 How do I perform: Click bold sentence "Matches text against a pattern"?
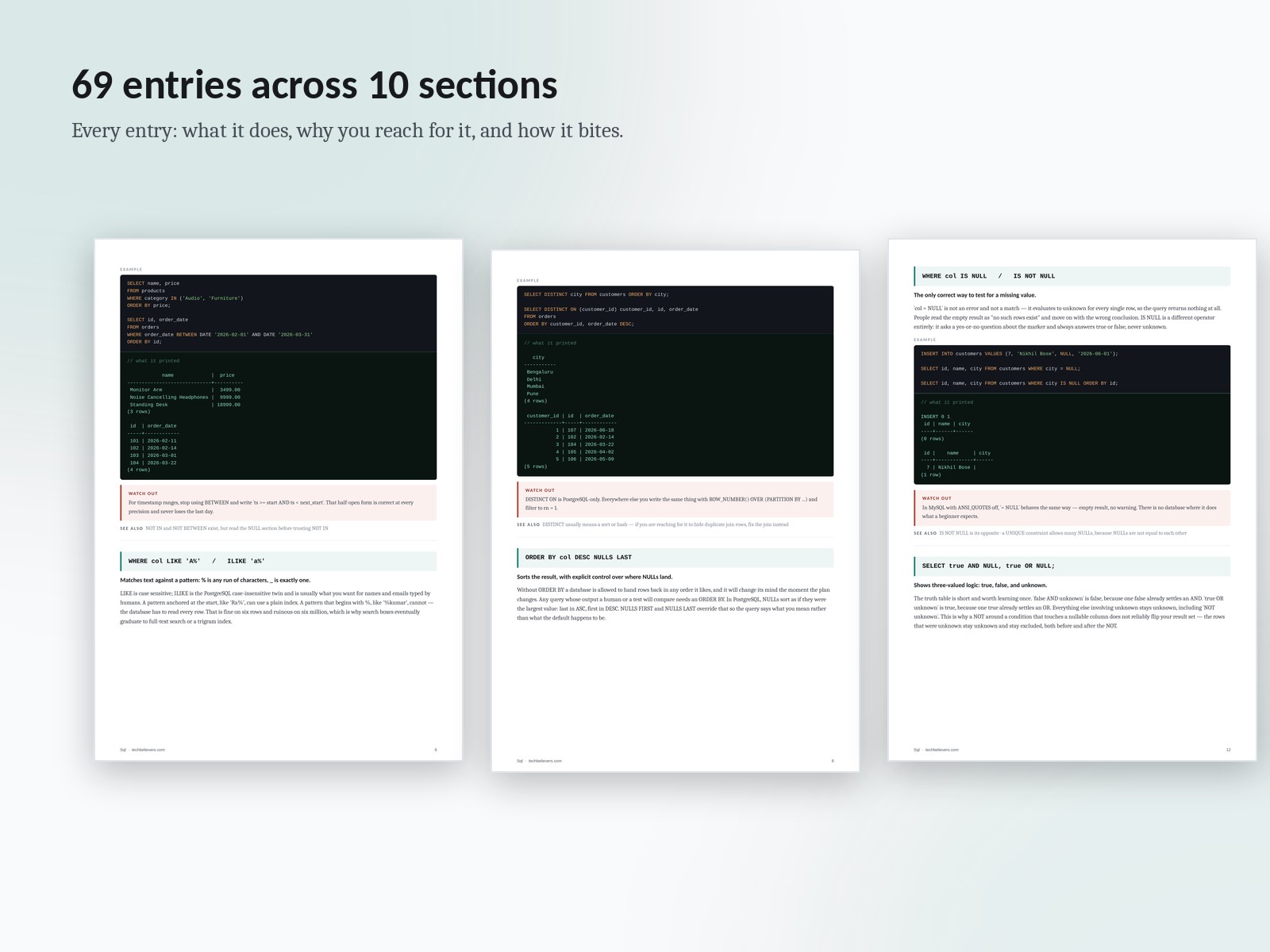pyautogui.click(x=215, y=580)
